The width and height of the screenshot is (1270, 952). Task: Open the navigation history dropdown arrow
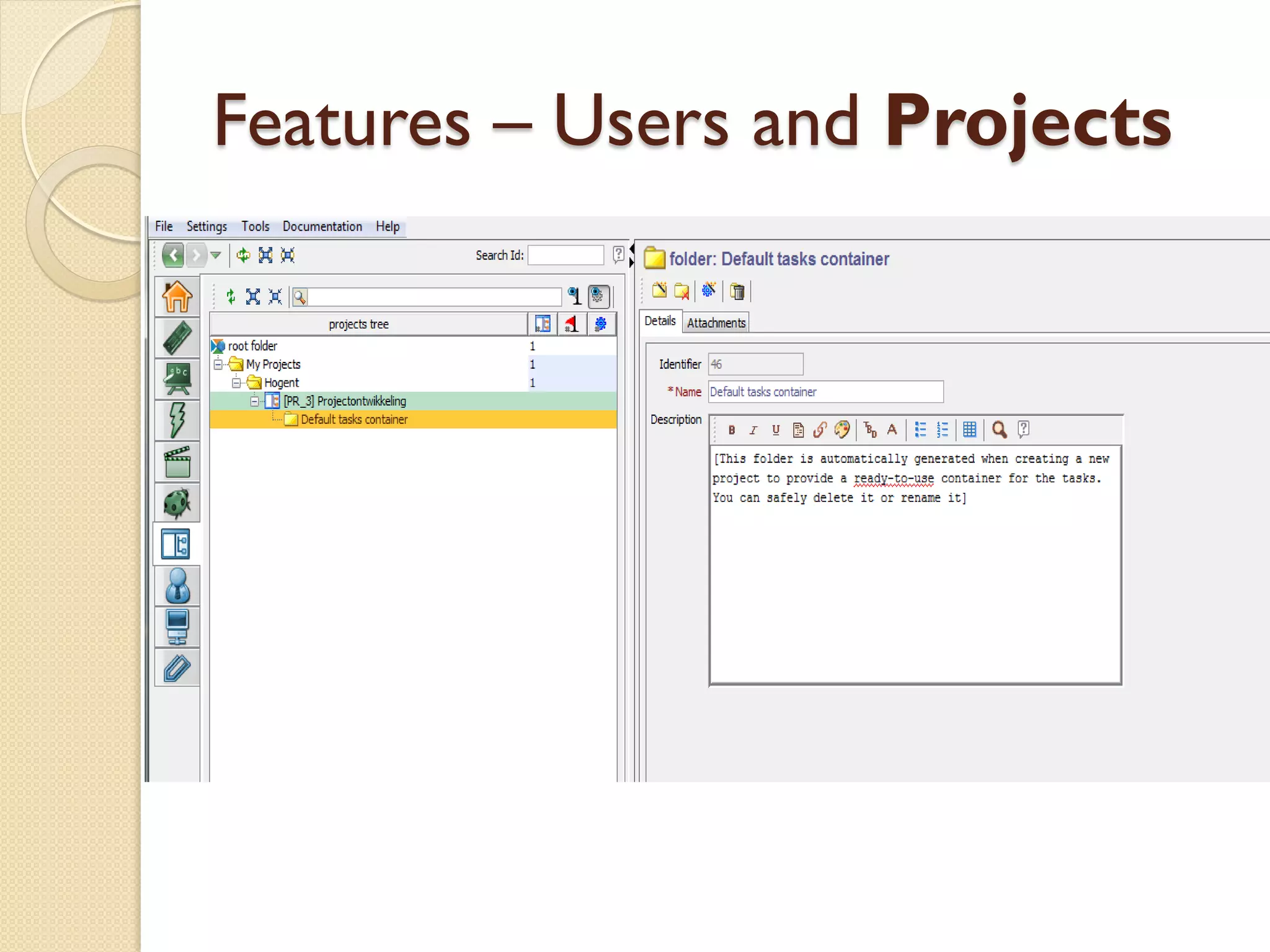[216, 255]
